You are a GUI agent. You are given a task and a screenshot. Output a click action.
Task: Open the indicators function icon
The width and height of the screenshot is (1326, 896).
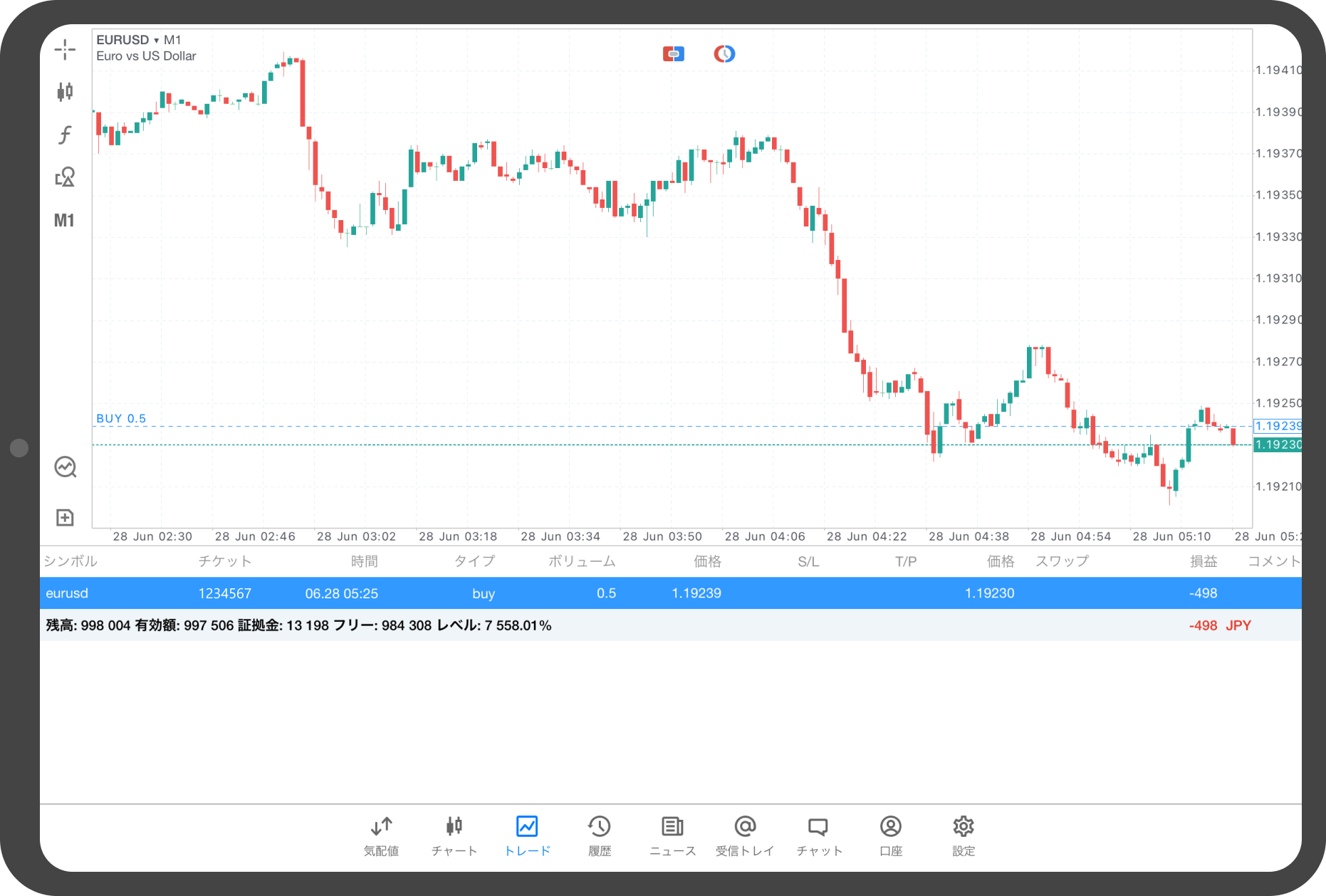(65, 135)
